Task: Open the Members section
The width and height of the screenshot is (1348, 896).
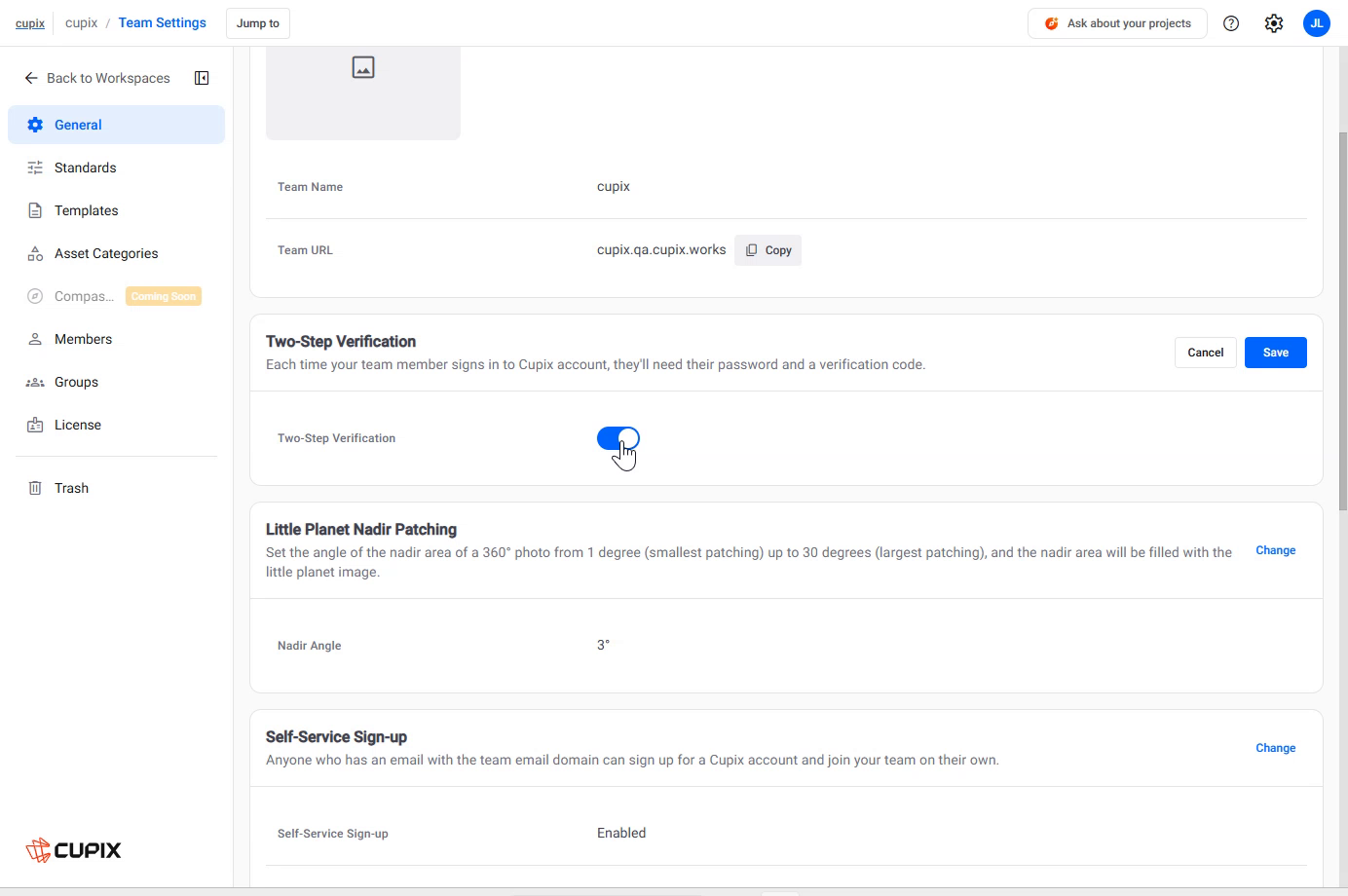Action: (x=116, y=339)
